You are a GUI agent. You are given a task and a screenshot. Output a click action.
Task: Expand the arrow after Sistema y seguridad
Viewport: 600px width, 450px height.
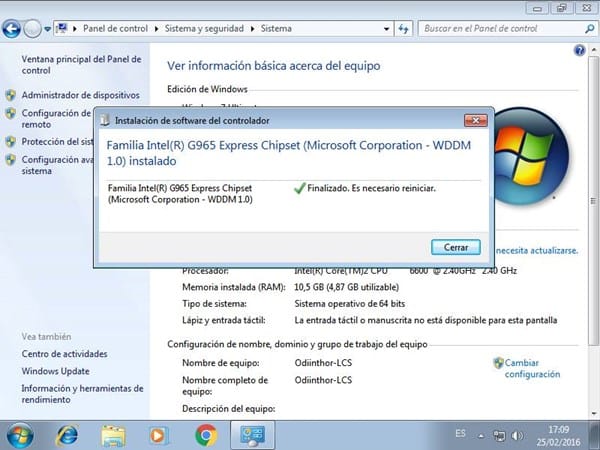252,29
